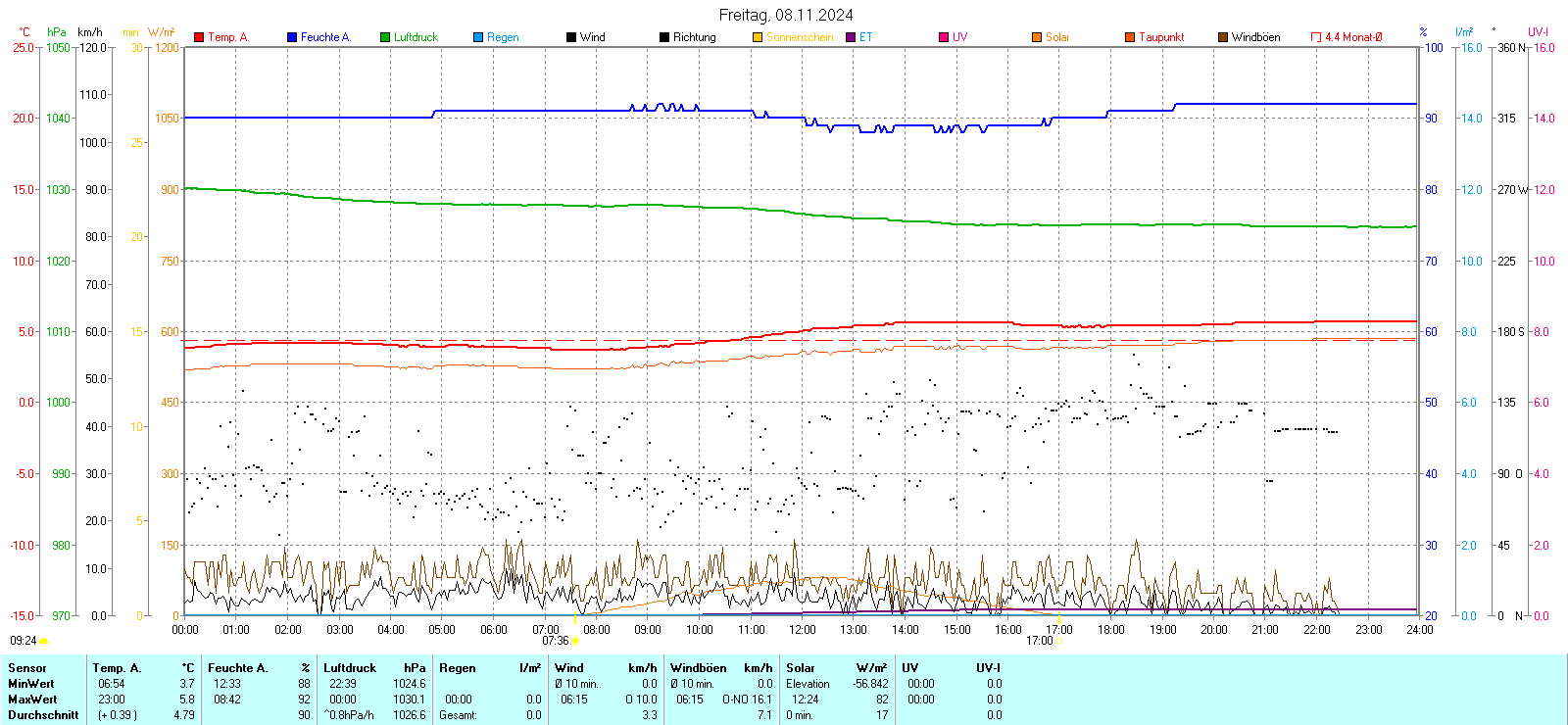Click the green Luftdruck legend square
1568x725 pixels.
pyautogui.click(x=385, y=37)
